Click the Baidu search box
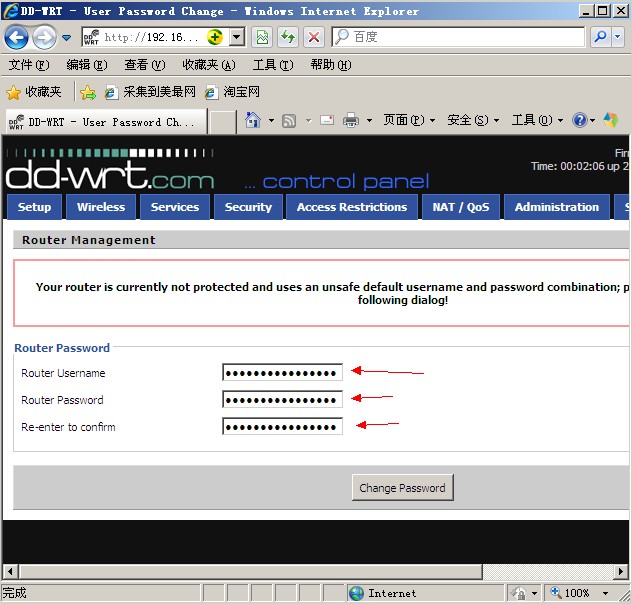 click(x=458, y=37)
